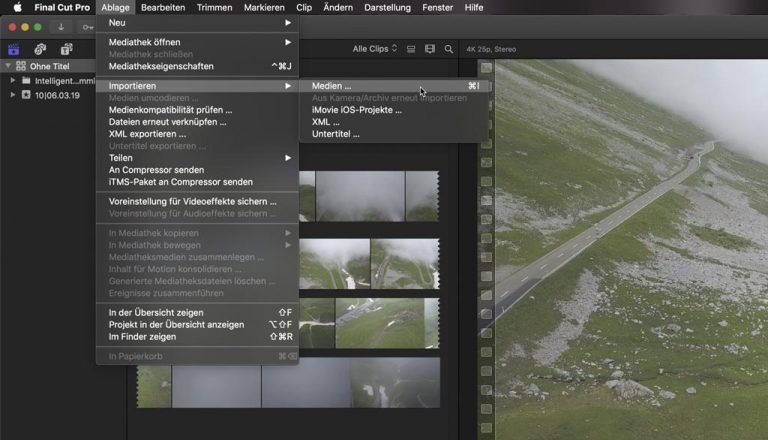Choose Im Finder zeigen
Viewport: 768px width, 440px height.
coord(197,337)
